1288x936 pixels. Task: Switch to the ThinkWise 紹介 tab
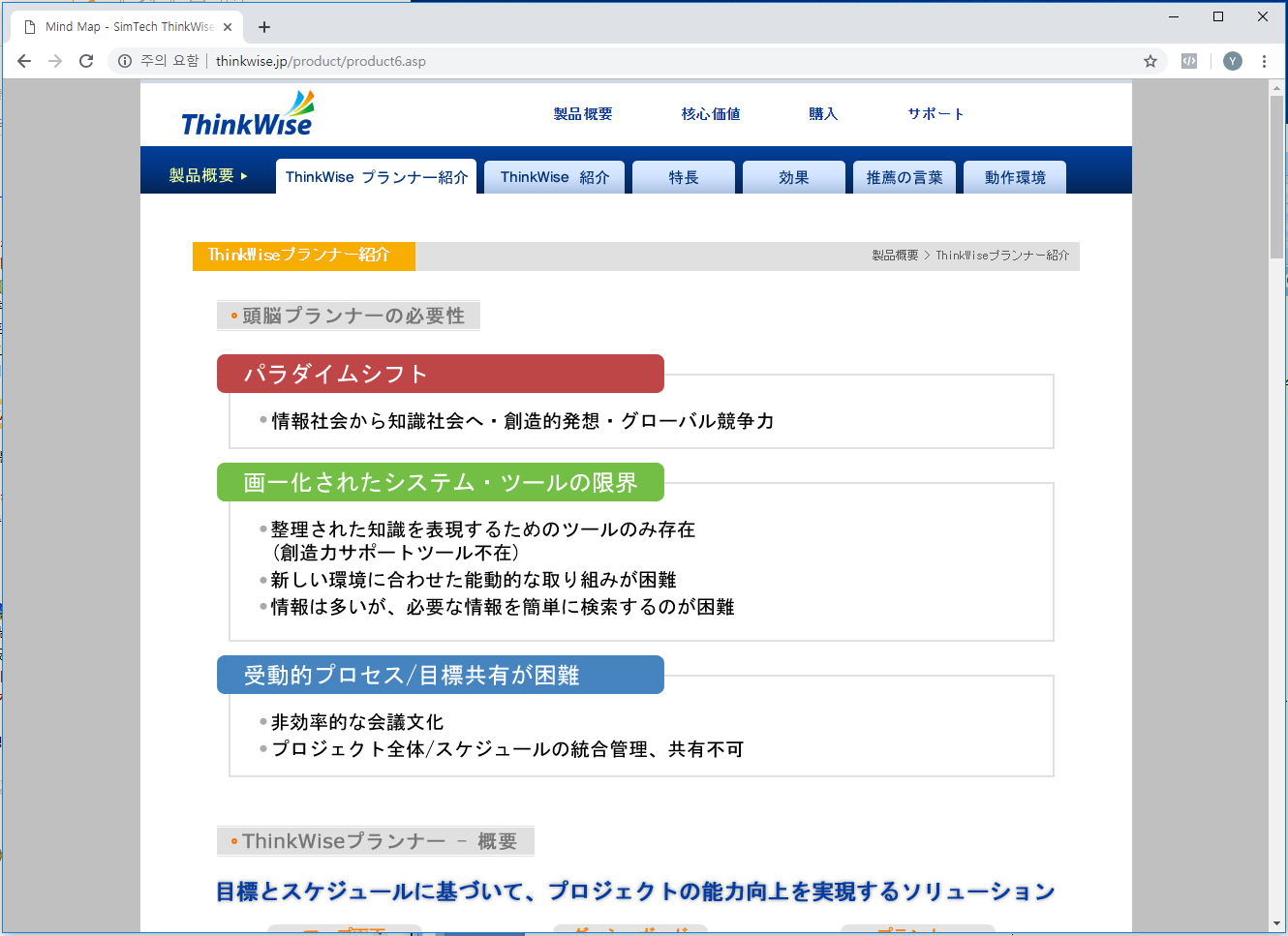click(x=555, y=177)
